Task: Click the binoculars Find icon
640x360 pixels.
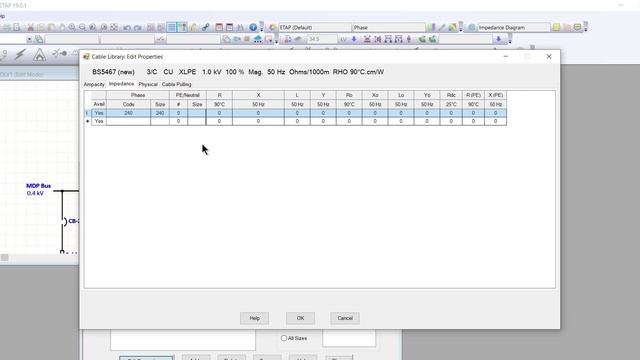Action: point(240,27)
